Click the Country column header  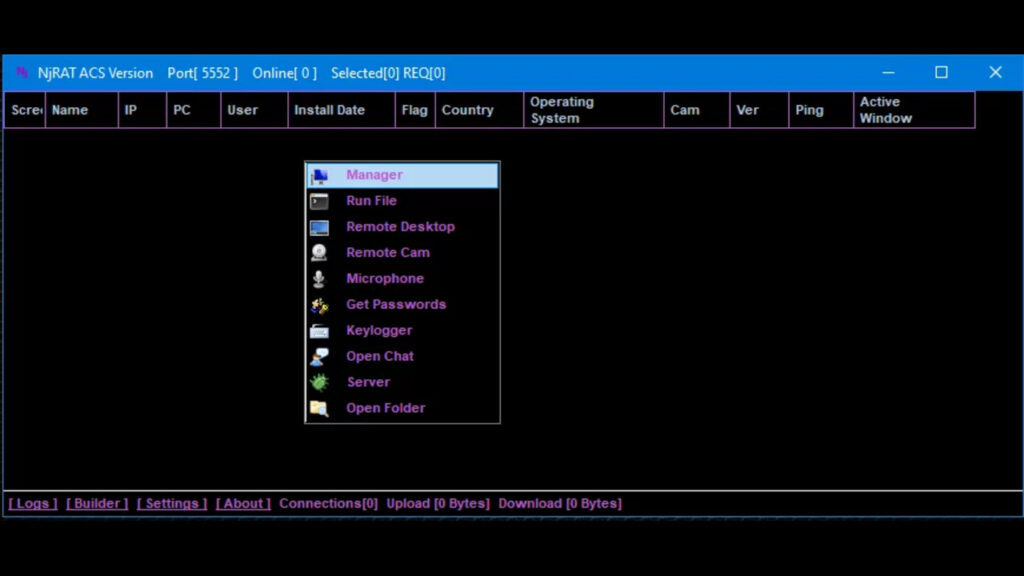479,110
